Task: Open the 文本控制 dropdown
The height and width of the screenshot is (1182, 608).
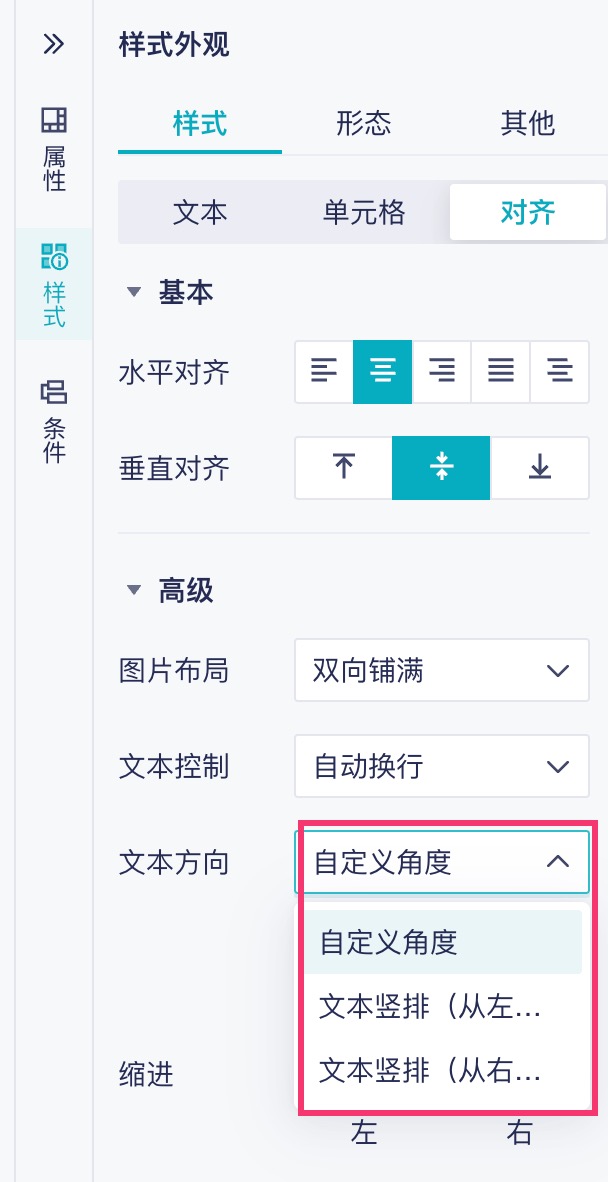Action: click(x=442, y=767)
